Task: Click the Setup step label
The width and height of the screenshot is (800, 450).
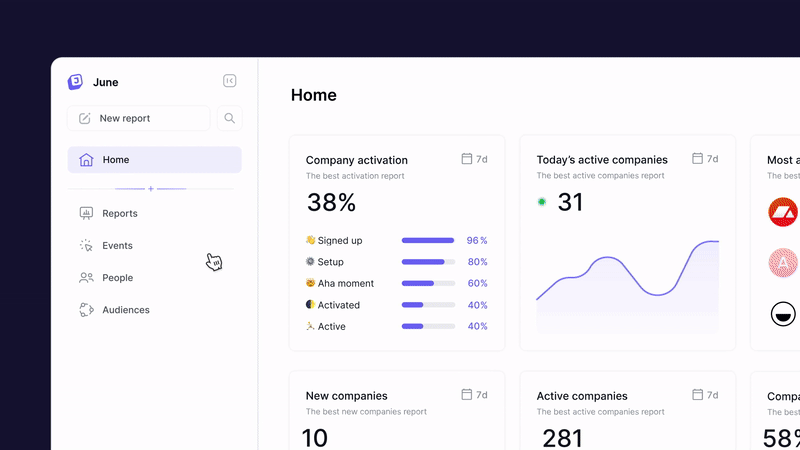Action: pos(331,262)
